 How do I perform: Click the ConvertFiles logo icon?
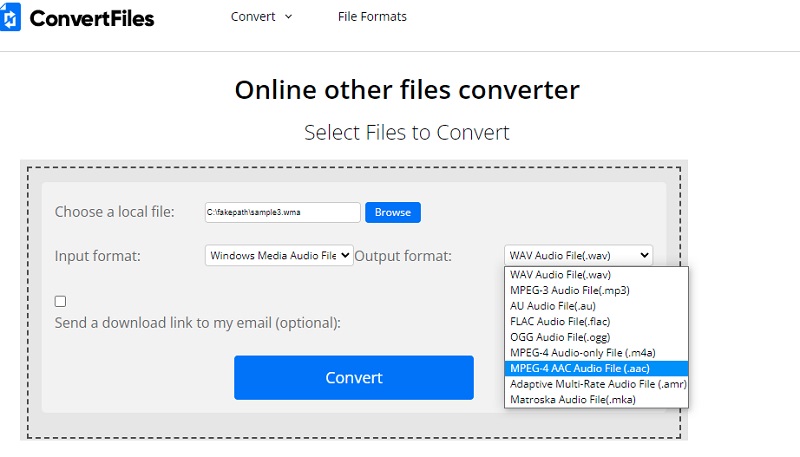[10, 17]
